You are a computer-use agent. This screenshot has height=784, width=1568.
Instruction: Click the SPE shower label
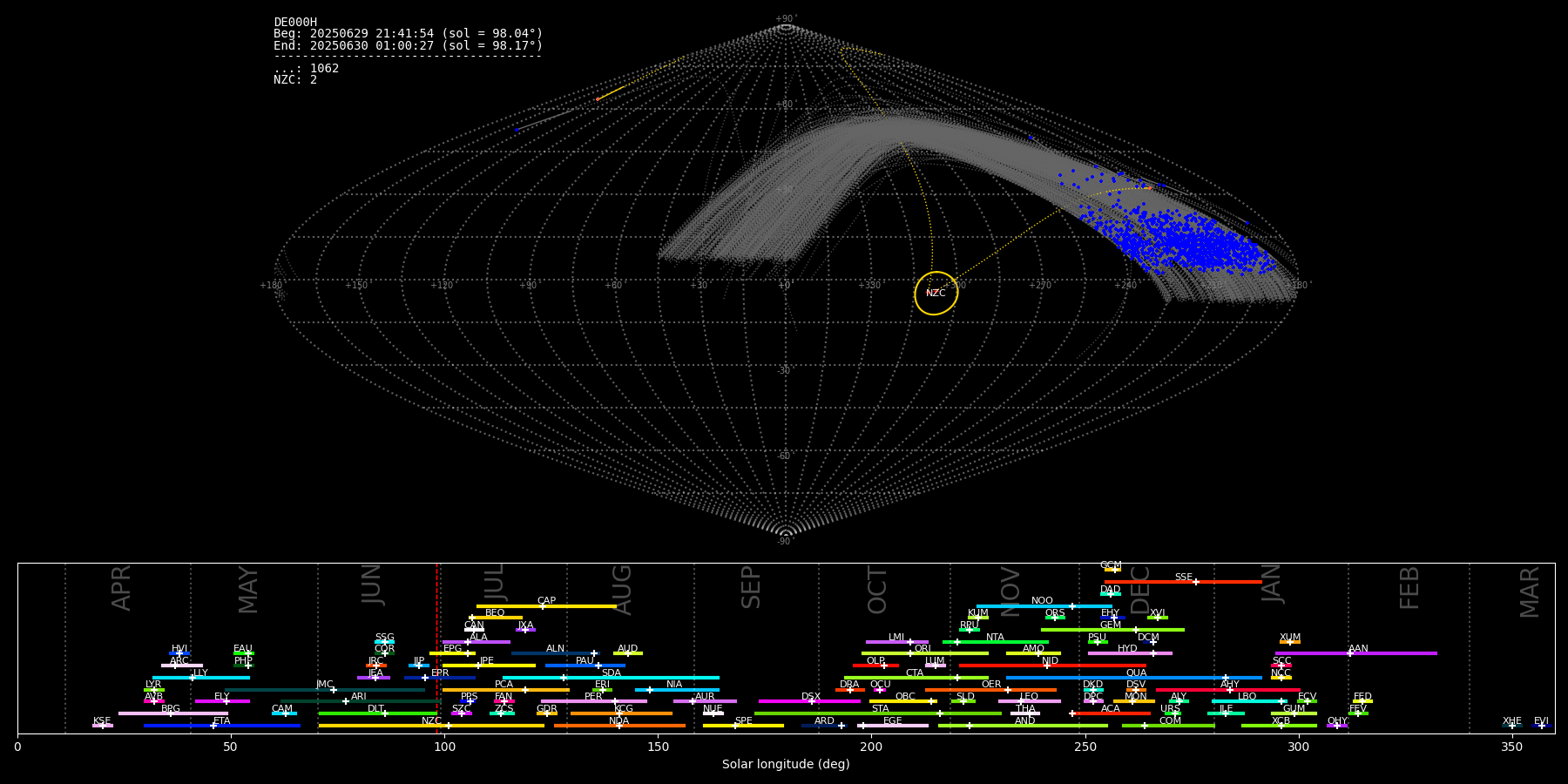[743, 720]
